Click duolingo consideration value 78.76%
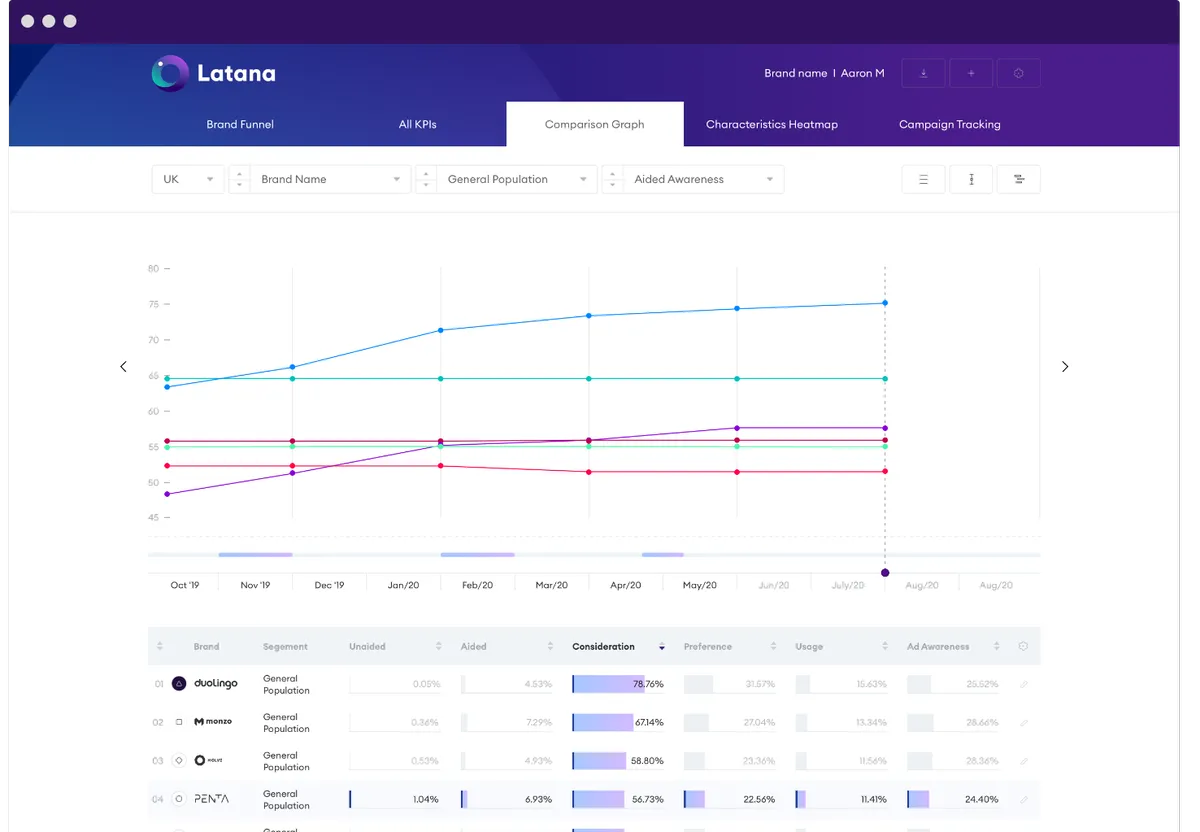This screenshot has height=832, width=1200. 648,685
